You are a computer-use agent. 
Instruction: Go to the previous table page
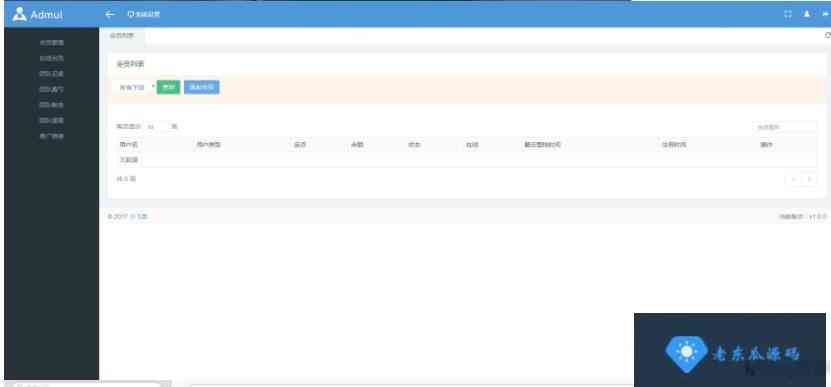click(x=793, y=179)
